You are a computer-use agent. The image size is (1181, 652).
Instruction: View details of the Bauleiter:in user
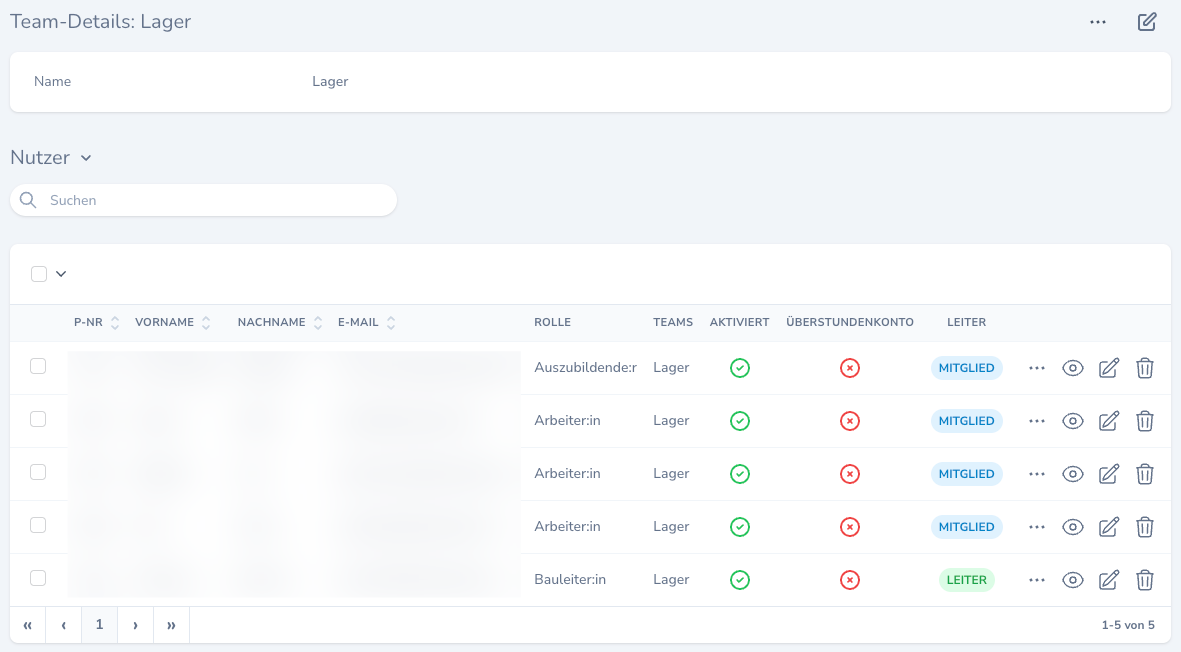[x=1073, y=580]
